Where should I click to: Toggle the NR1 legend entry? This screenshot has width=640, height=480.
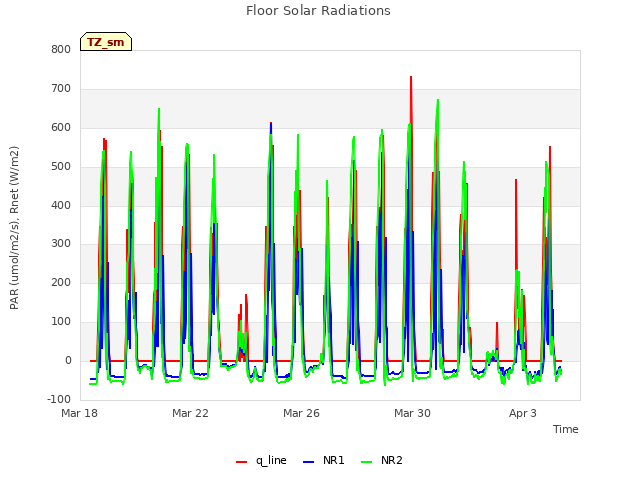point(324,460)
